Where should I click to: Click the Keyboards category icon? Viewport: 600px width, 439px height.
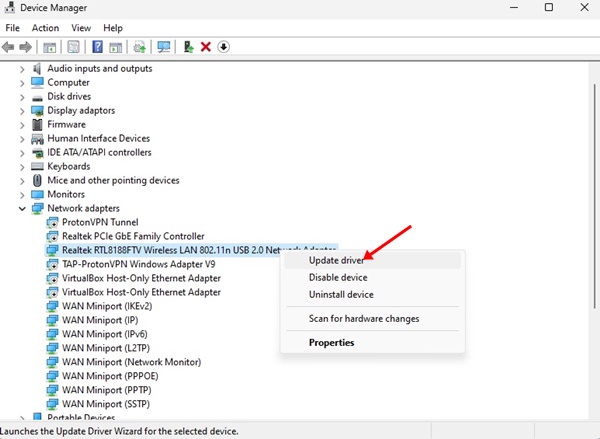pyautogui.click(x=37, y=166)
